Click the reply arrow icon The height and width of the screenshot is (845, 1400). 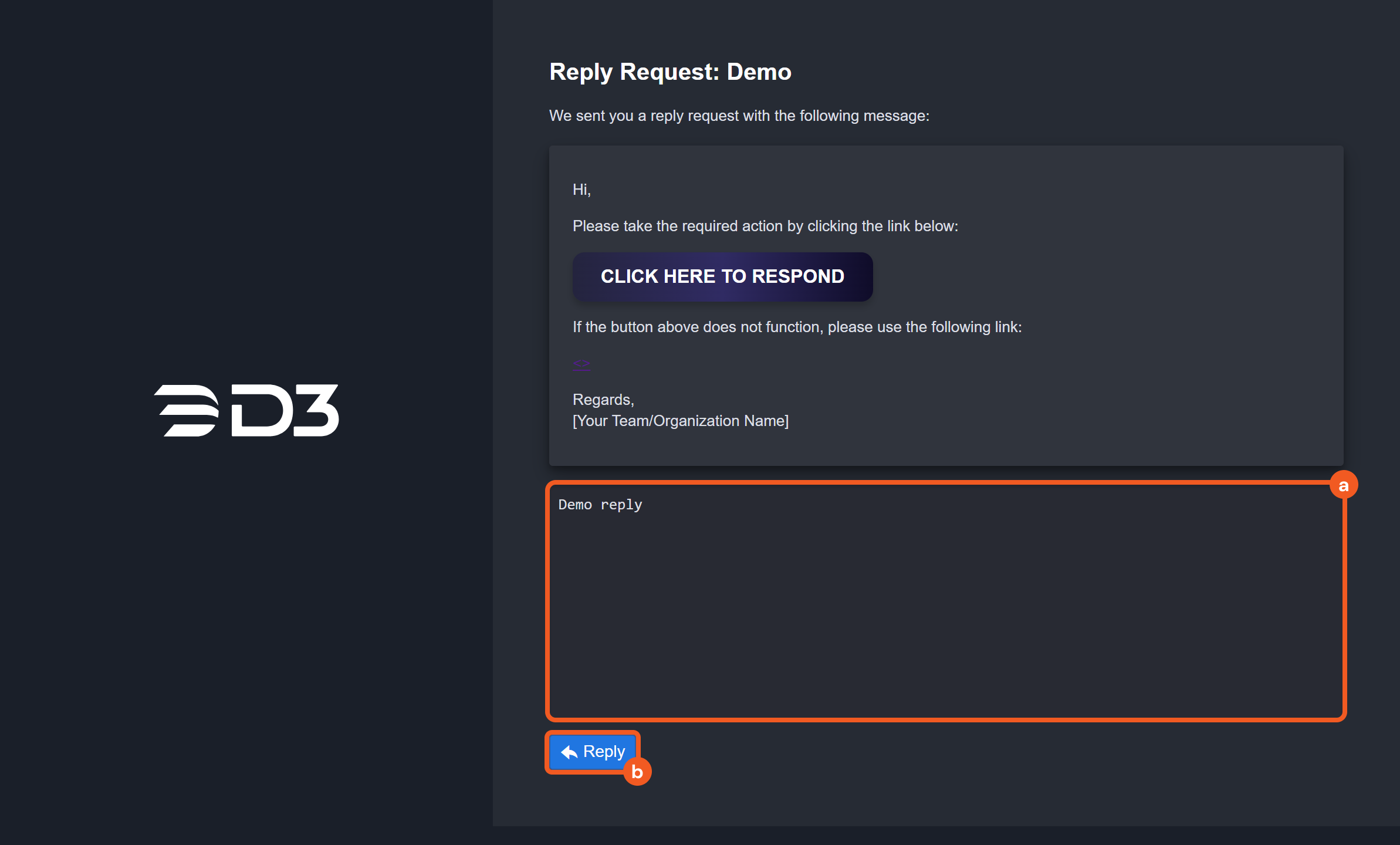[569, 752]
